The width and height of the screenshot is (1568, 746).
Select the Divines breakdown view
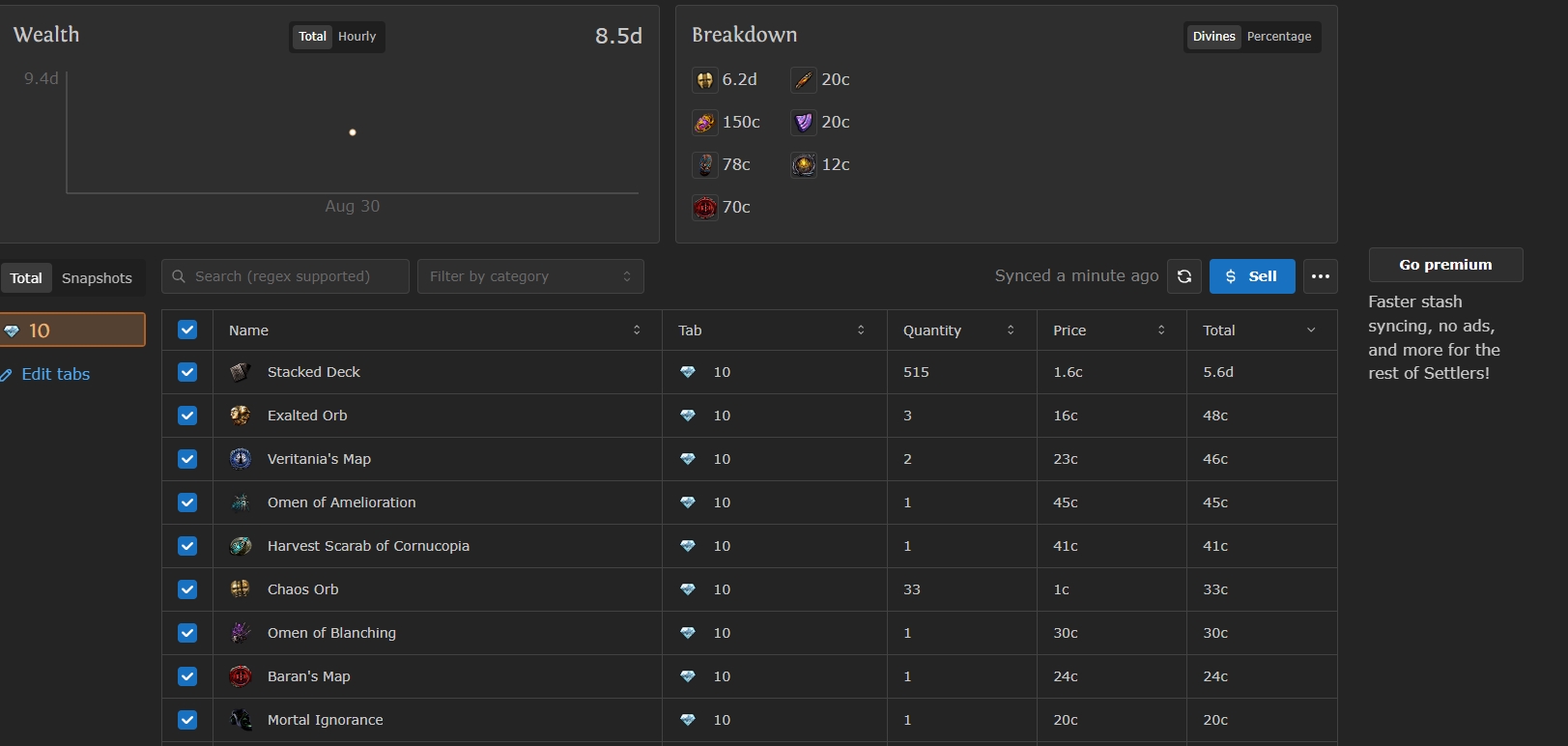(x=1214, y=37)
